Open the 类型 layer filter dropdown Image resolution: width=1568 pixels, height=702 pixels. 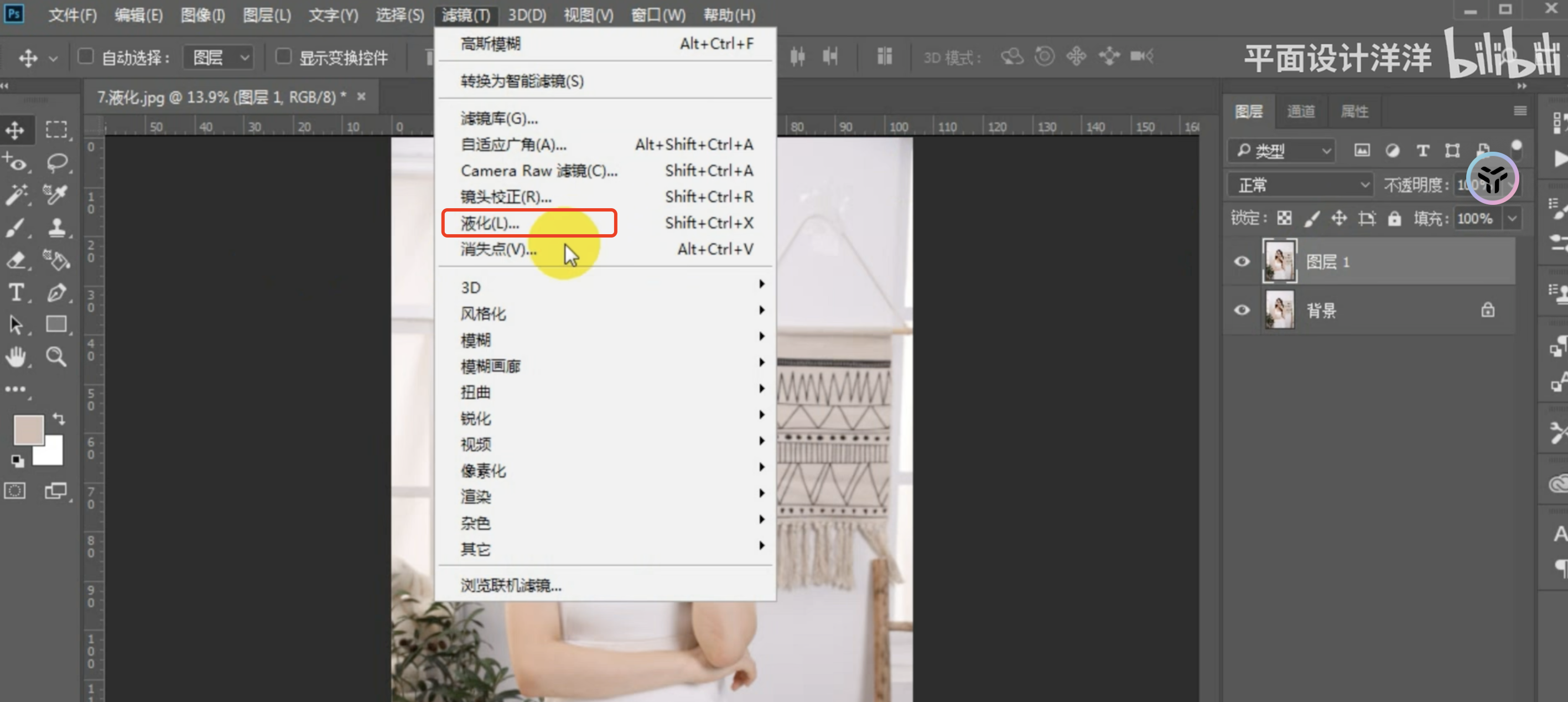(1282, 151)
